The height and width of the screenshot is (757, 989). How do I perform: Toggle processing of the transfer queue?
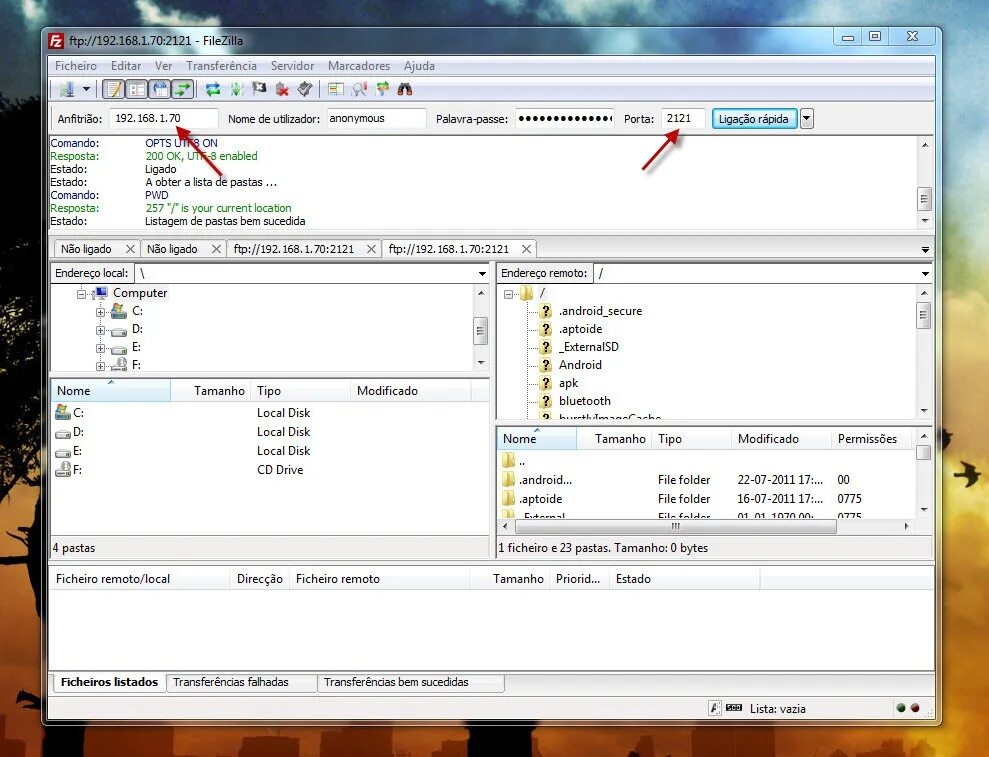(237, 90)
